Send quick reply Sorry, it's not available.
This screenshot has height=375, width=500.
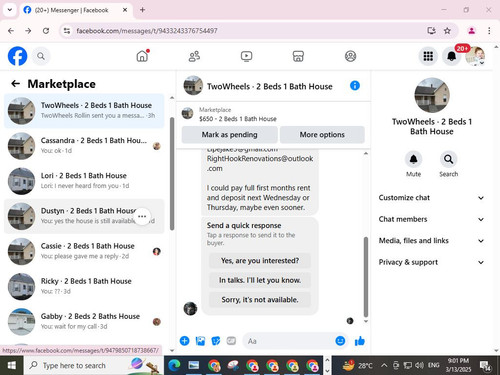(260, 300)
